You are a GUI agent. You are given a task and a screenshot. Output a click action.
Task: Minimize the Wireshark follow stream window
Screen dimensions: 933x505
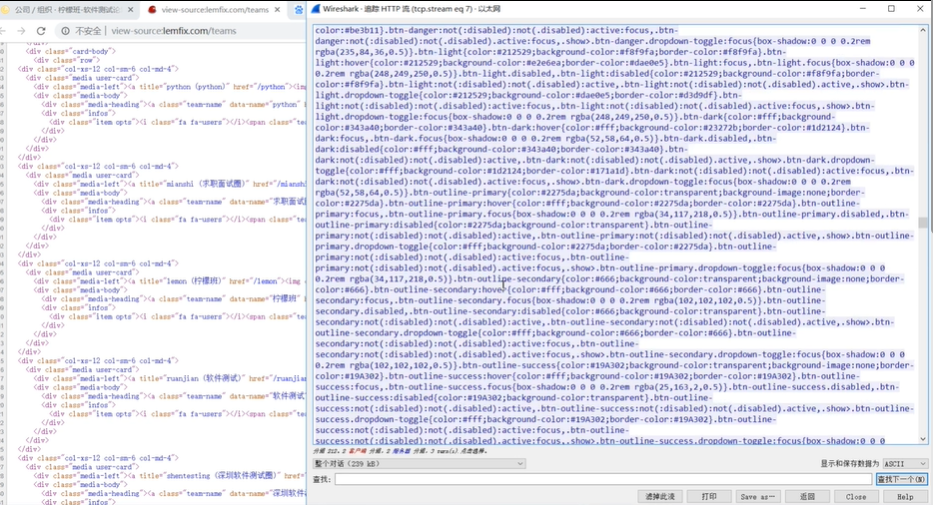(863, 8)
